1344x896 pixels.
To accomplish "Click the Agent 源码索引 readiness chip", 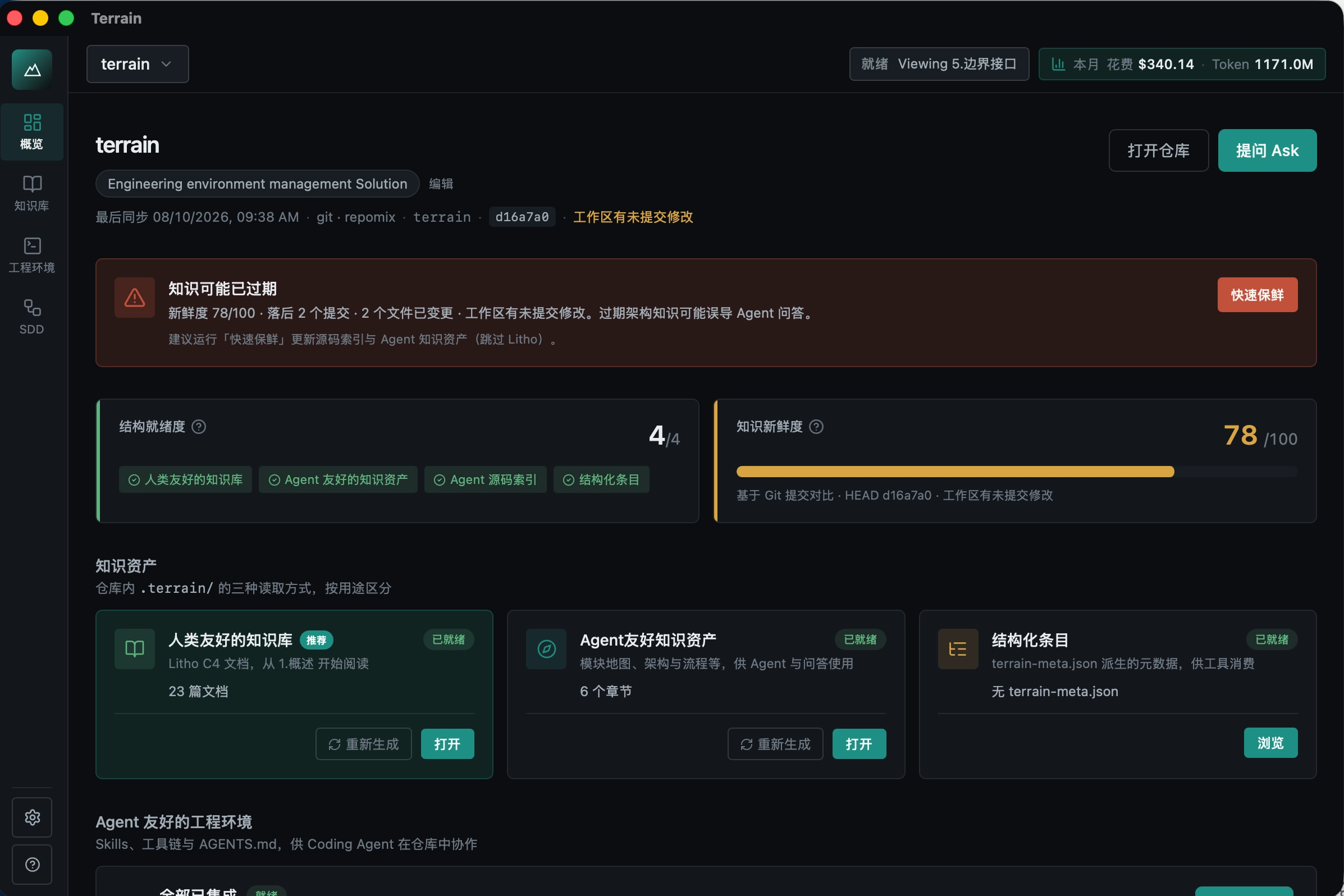I will pos(485,479).
